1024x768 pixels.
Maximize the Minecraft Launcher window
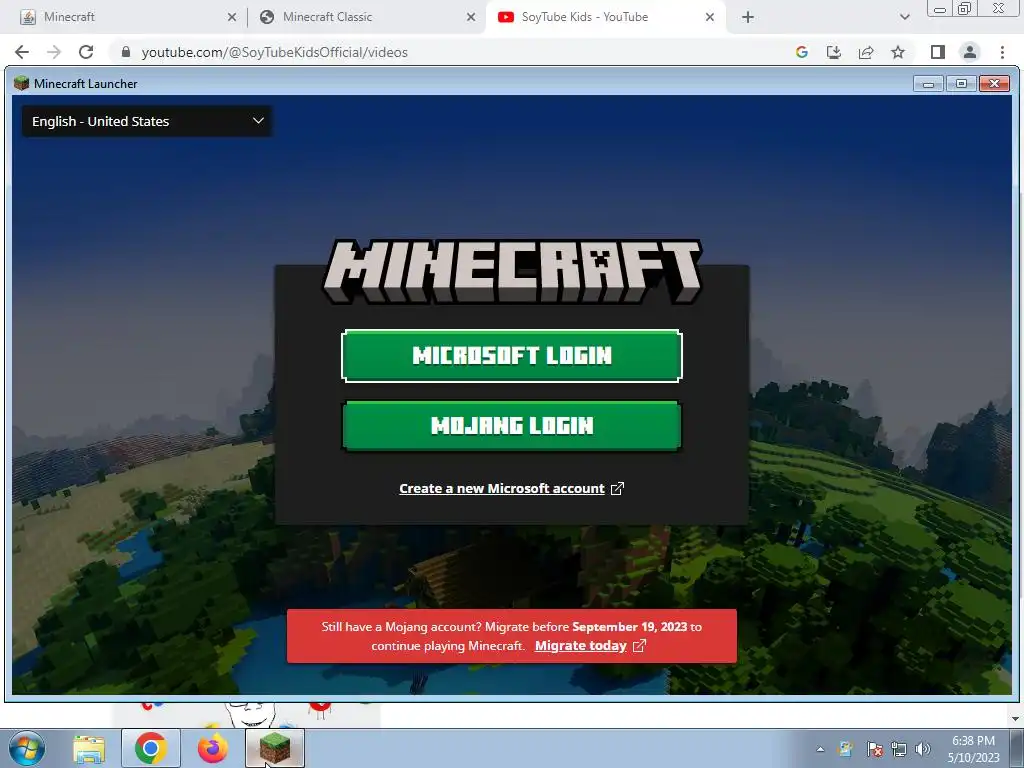(961, 84)
